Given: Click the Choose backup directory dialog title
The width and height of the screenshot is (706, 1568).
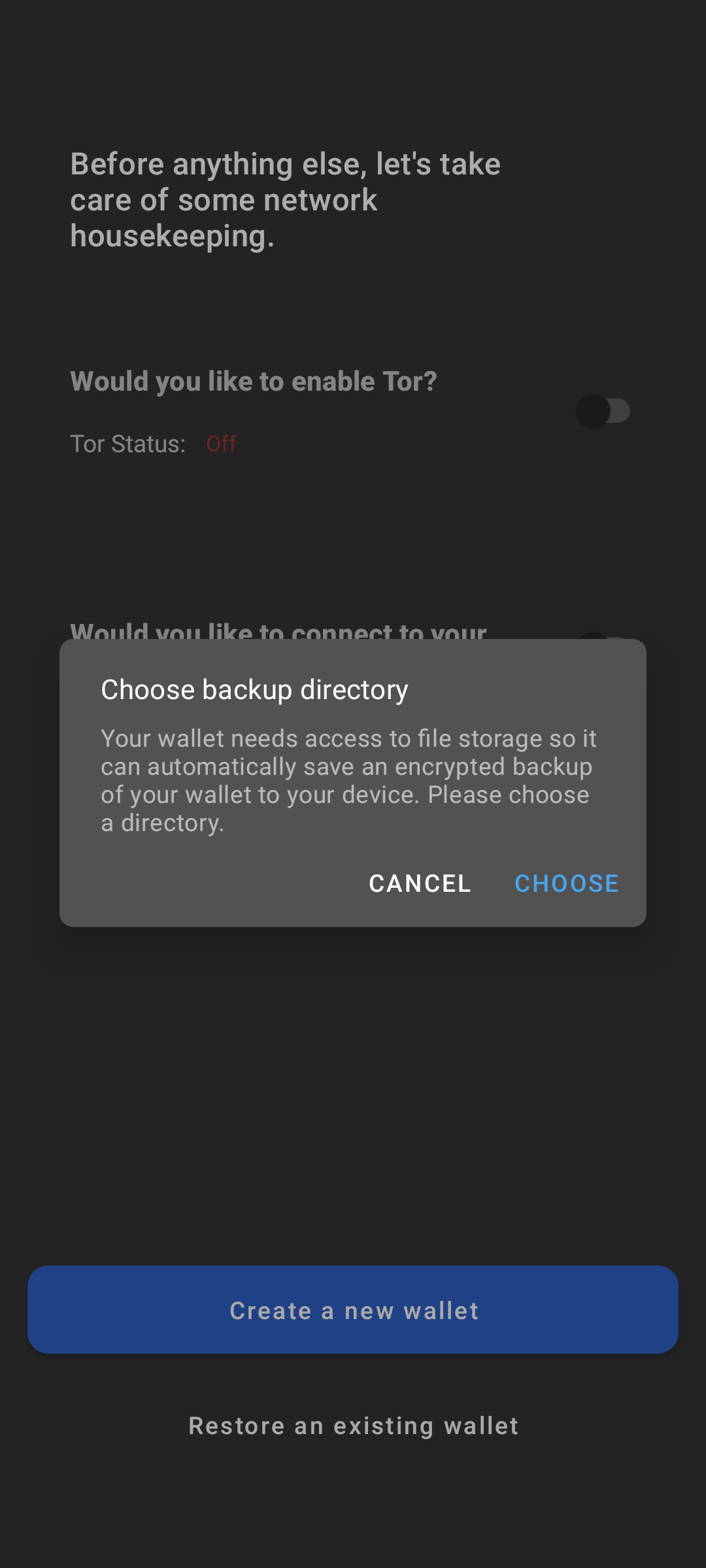Looking at the screenshot, I should (x=254, y=690).
